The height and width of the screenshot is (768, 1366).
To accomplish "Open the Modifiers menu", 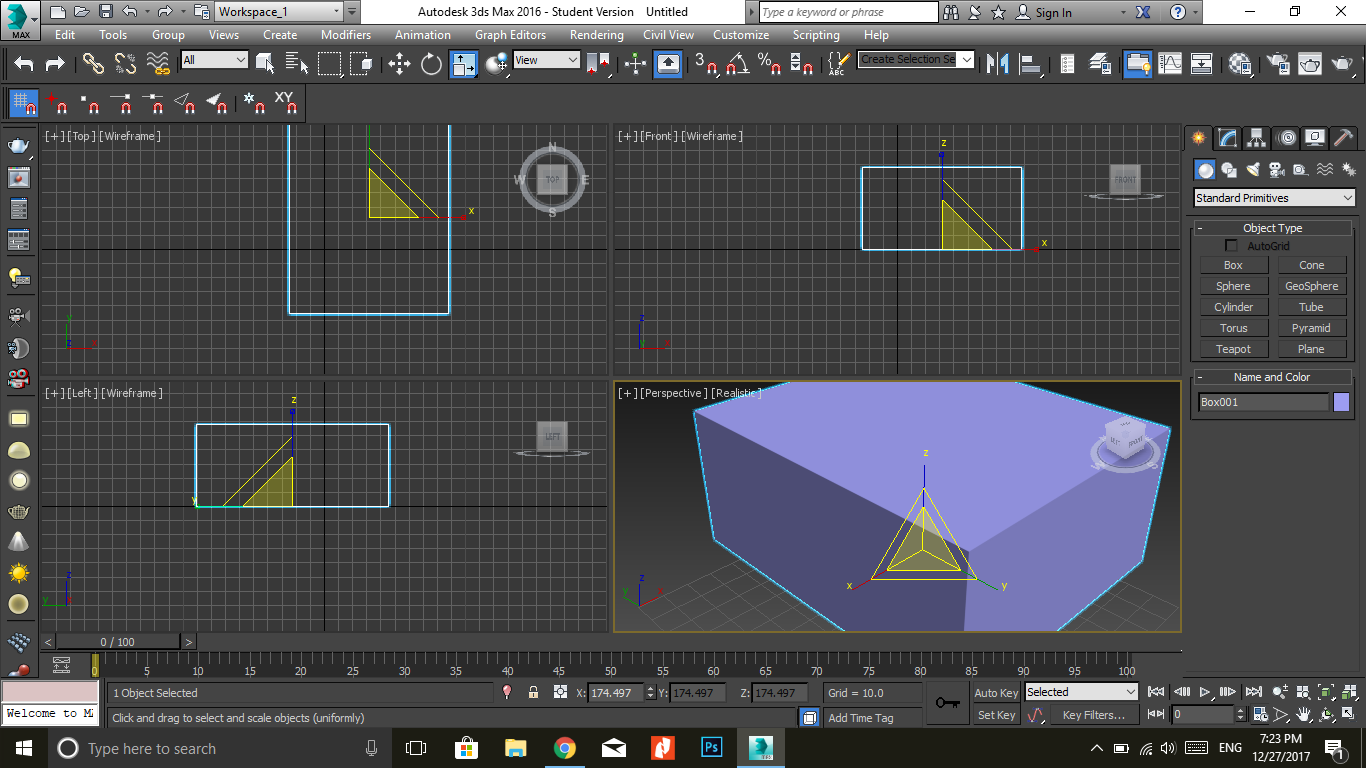I will [x=345, y=35].
